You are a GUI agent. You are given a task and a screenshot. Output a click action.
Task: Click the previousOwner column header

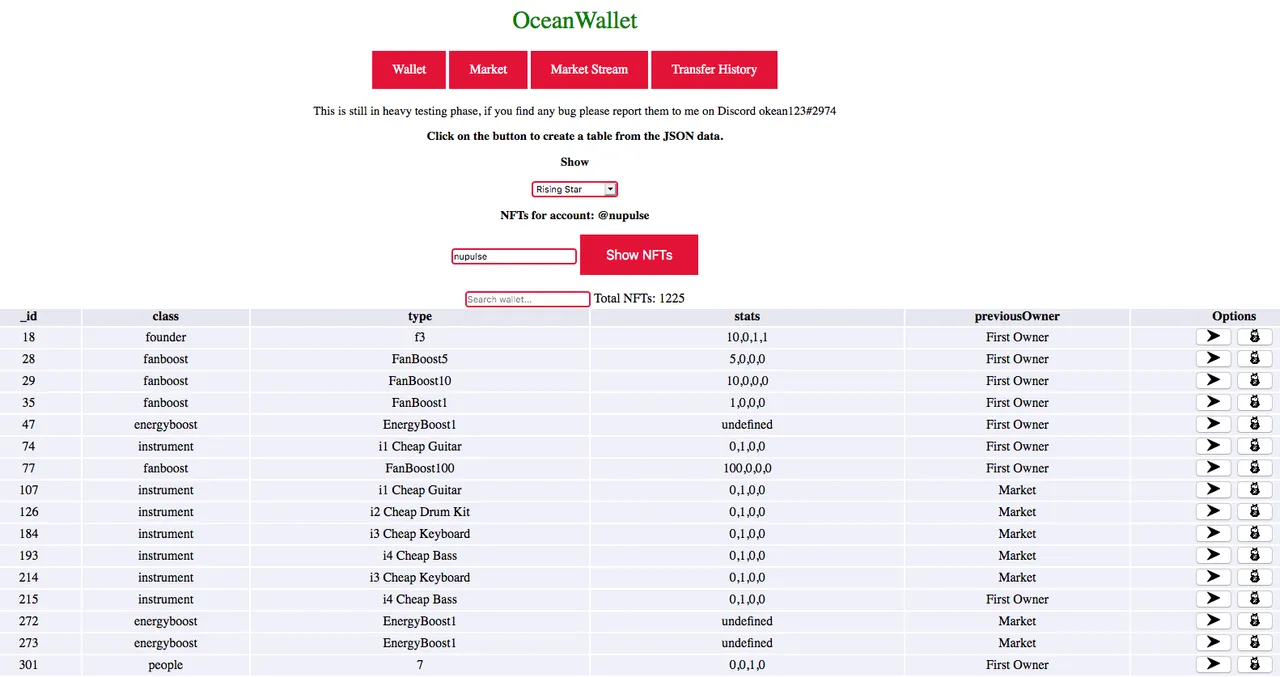click(1017, 316)
